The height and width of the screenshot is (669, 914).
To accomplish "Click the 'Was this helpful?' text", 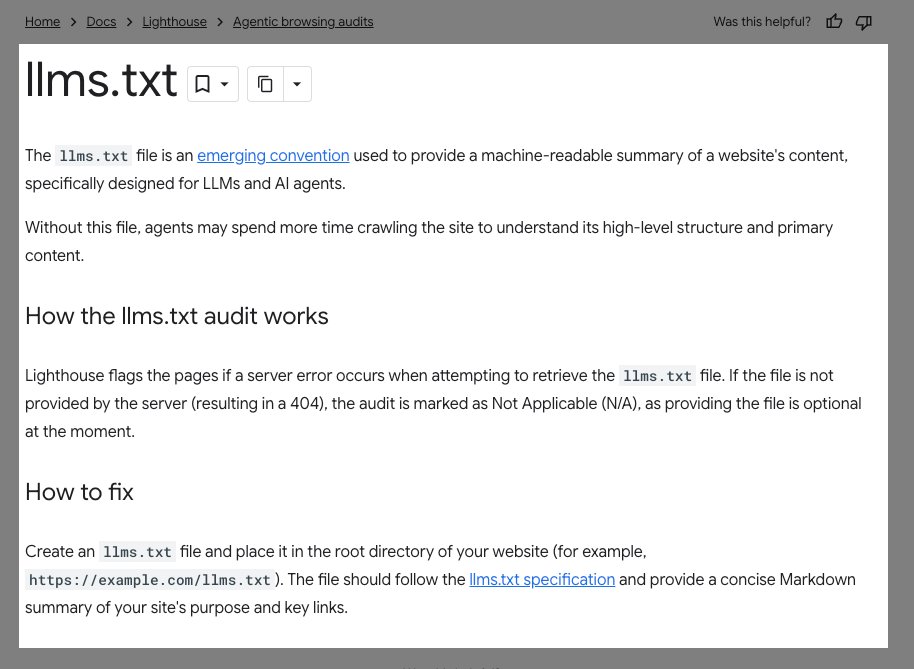I will 762,22.
